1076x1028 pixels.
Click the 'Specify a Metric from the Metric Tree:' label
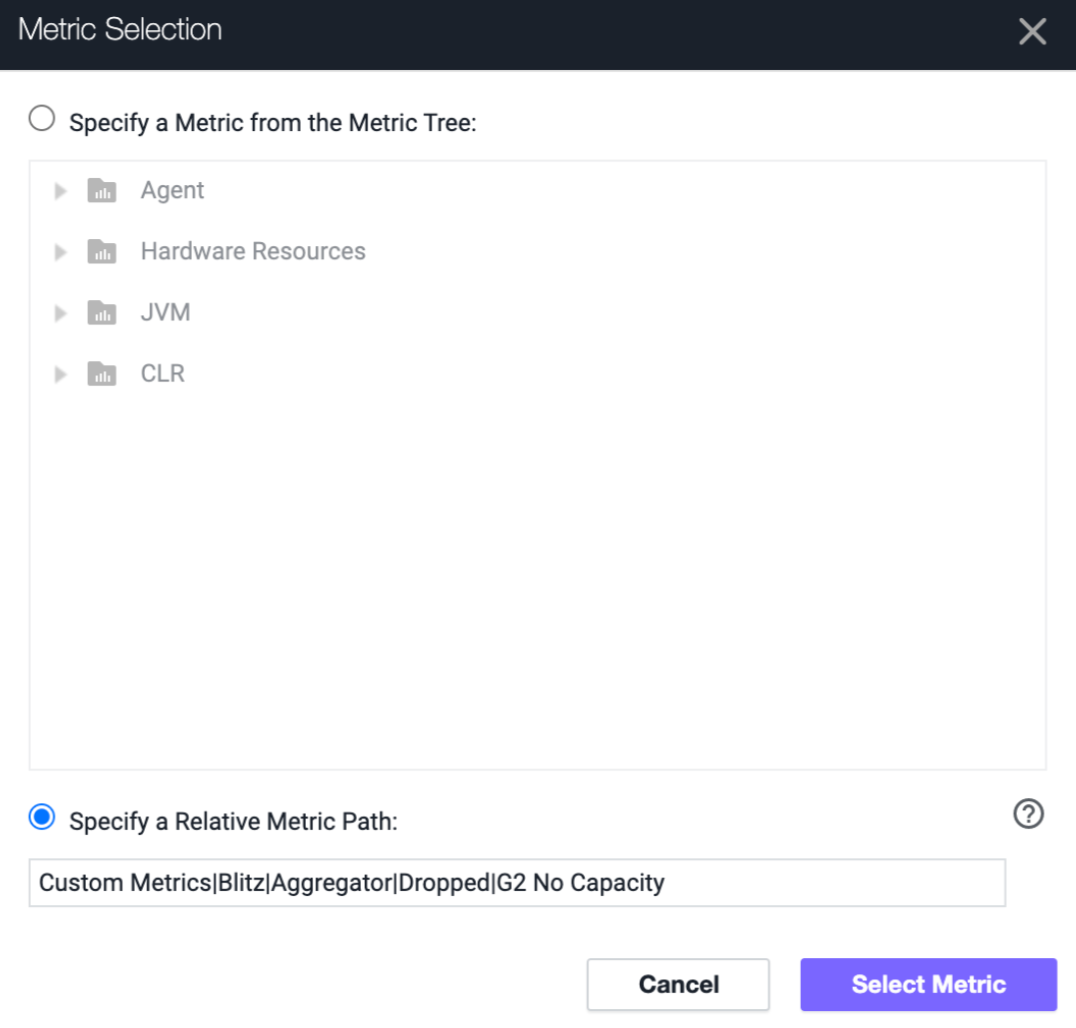click(272, 123)
